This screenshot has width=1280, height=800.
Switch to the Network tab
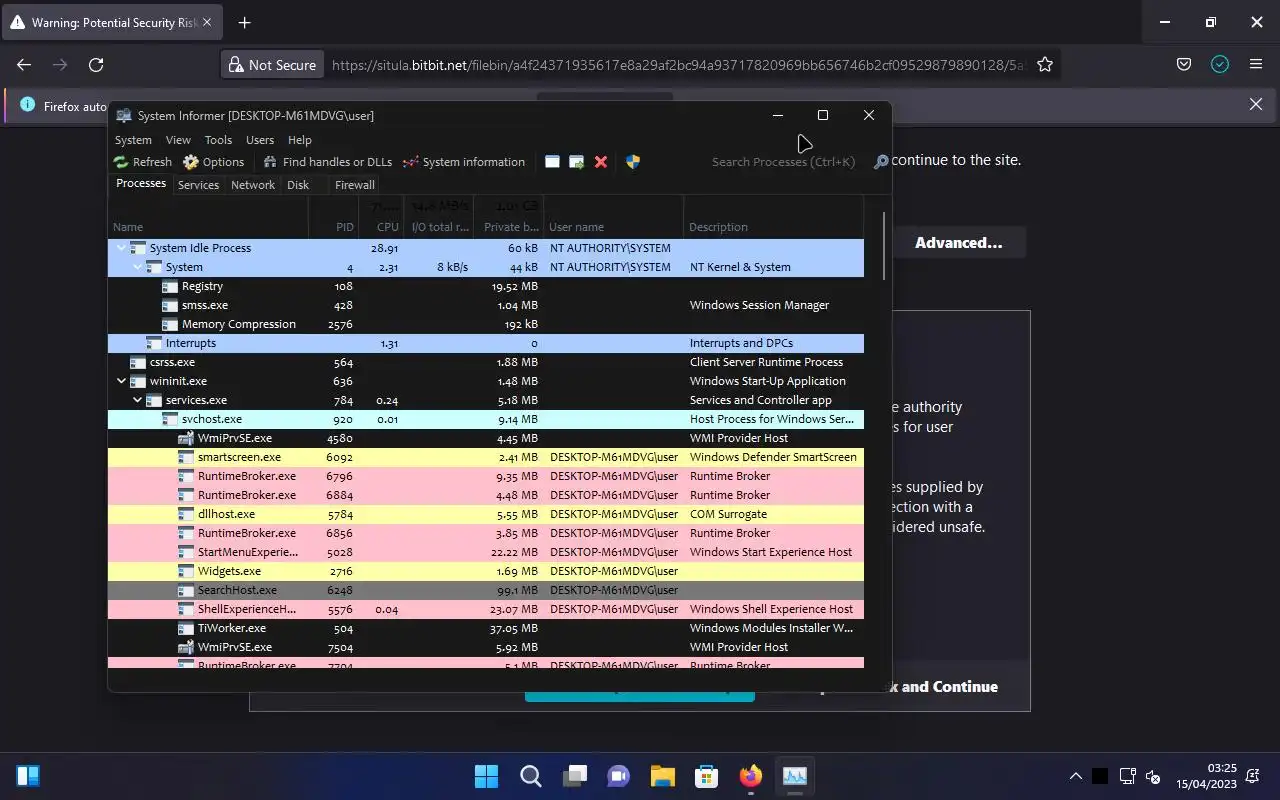(253, 185)
